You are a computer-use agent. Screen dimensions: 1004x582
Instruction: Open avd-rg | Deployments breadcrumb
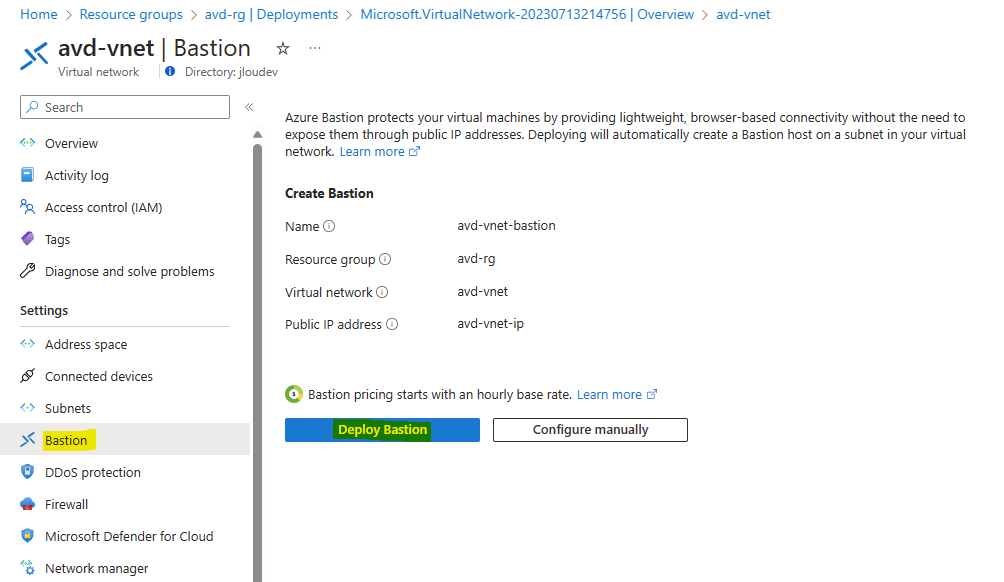[271, 14]
